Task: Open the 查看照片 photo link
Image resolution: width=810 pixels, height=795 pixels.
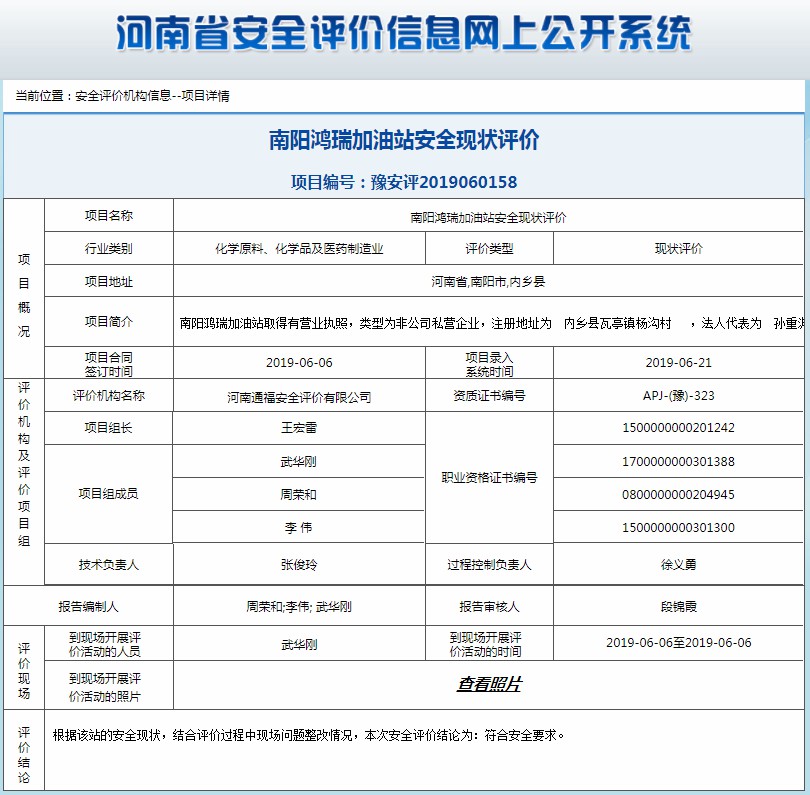Action: pyautogui.click(x=489, y=684)
